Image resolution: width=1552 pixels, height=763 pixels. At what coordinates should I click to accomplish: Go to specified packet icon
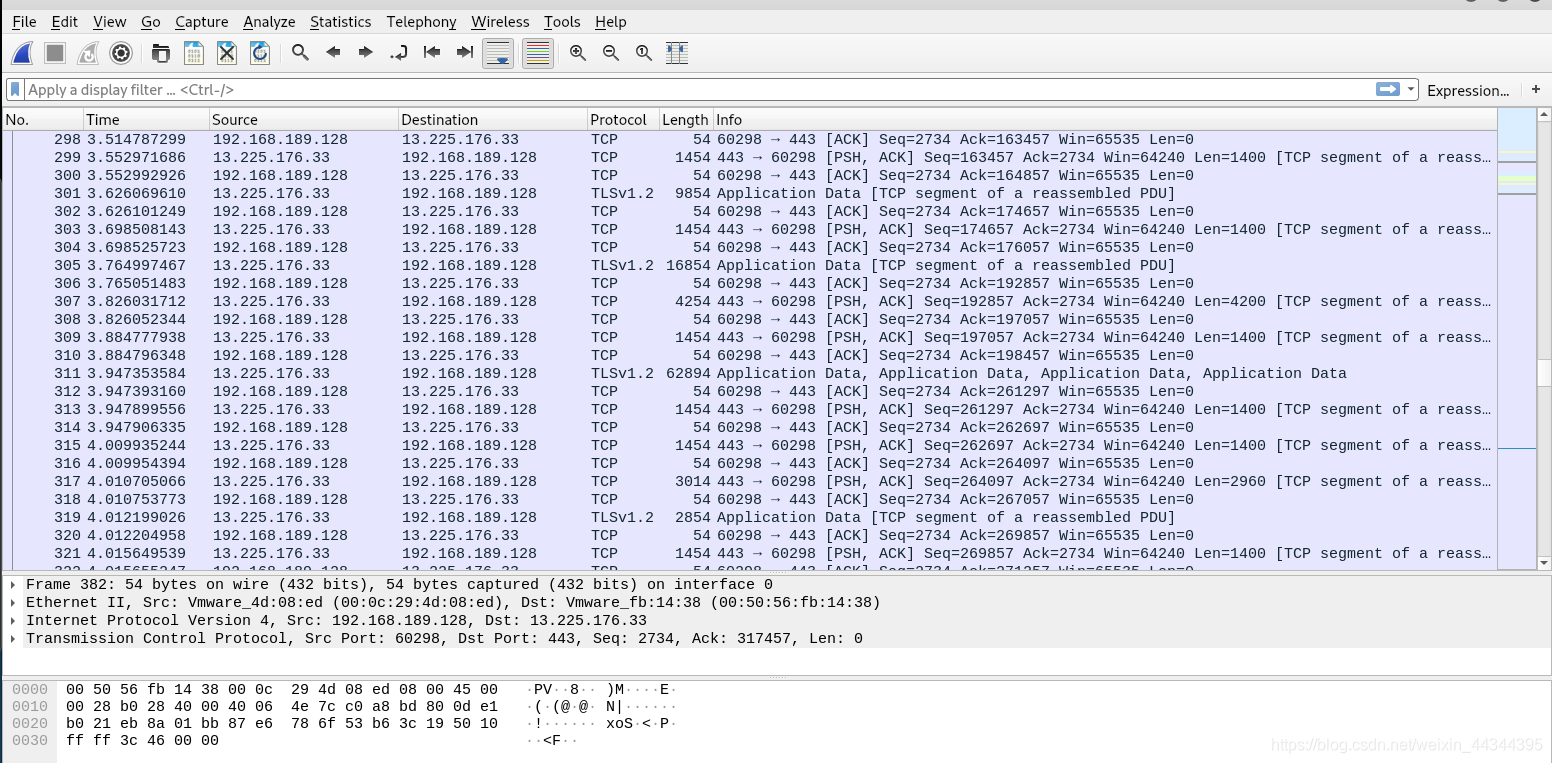[x=399, y=53]
